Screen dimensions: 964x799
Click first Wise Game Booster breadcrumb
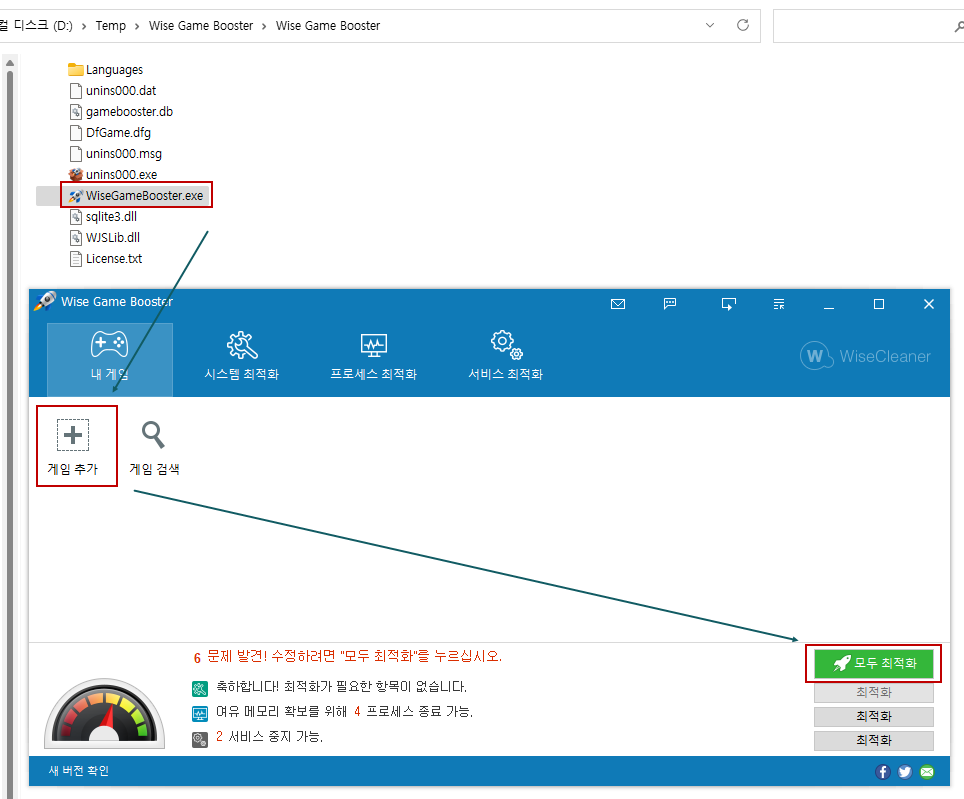201,26
